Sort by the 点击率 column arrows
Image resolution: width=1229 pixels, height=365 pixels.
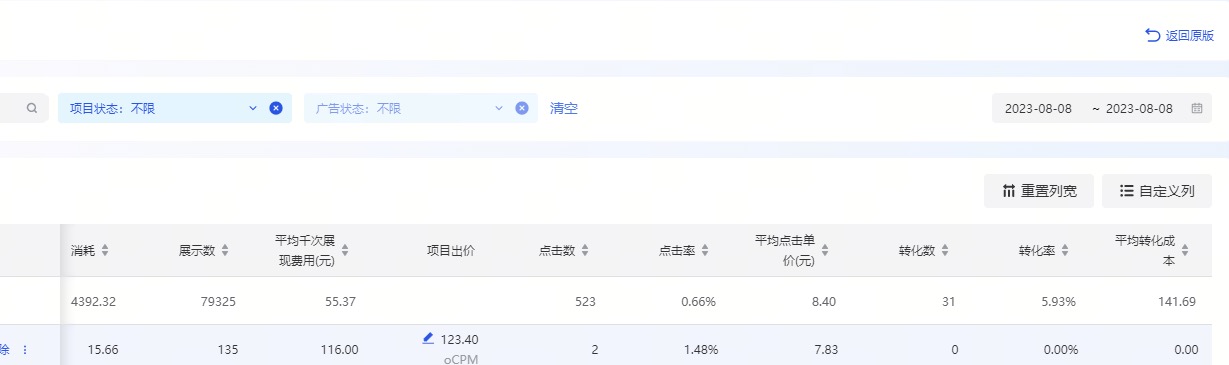click(x=705, y=251)
